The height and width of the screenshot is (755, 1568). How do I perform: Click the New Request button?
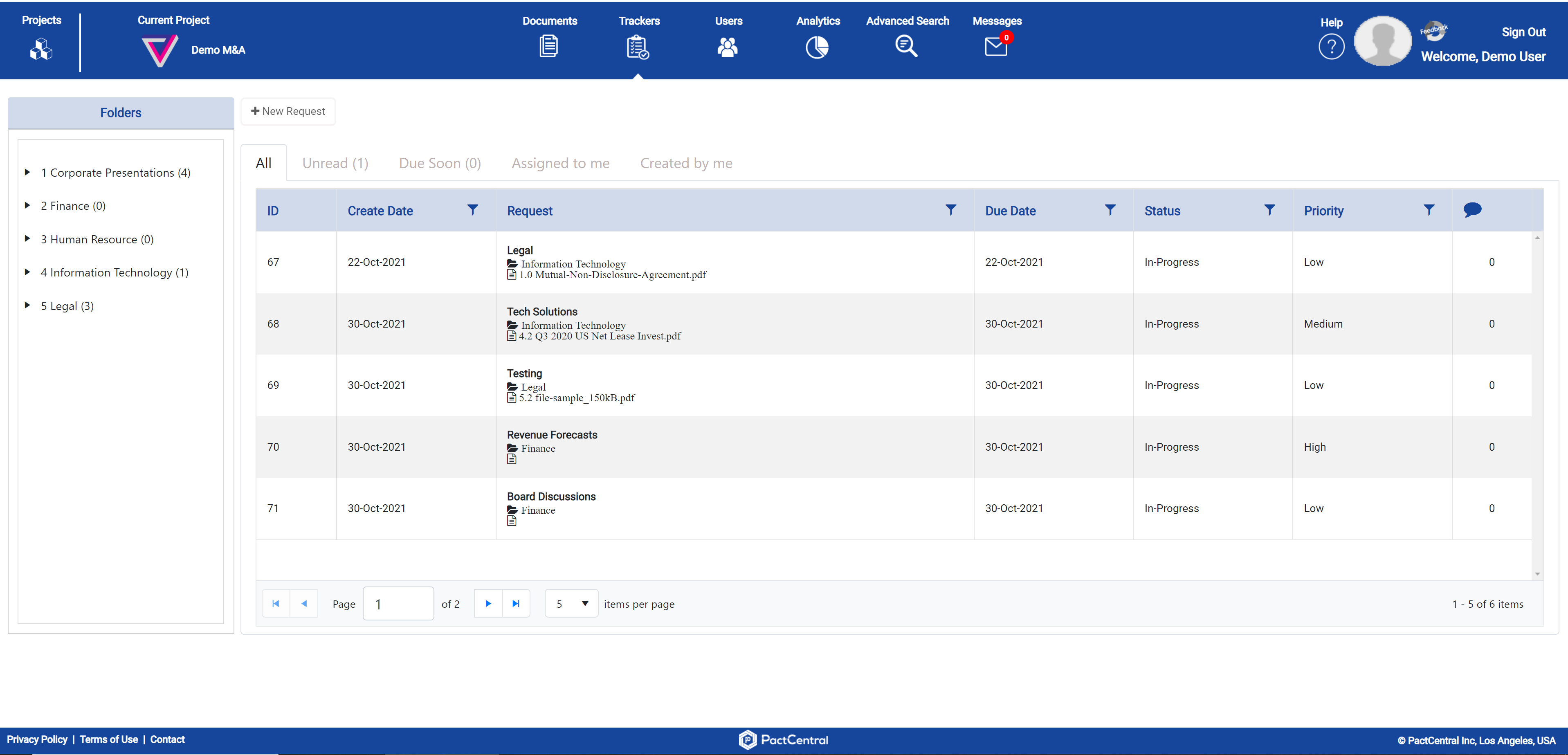[x=288, y=111]
